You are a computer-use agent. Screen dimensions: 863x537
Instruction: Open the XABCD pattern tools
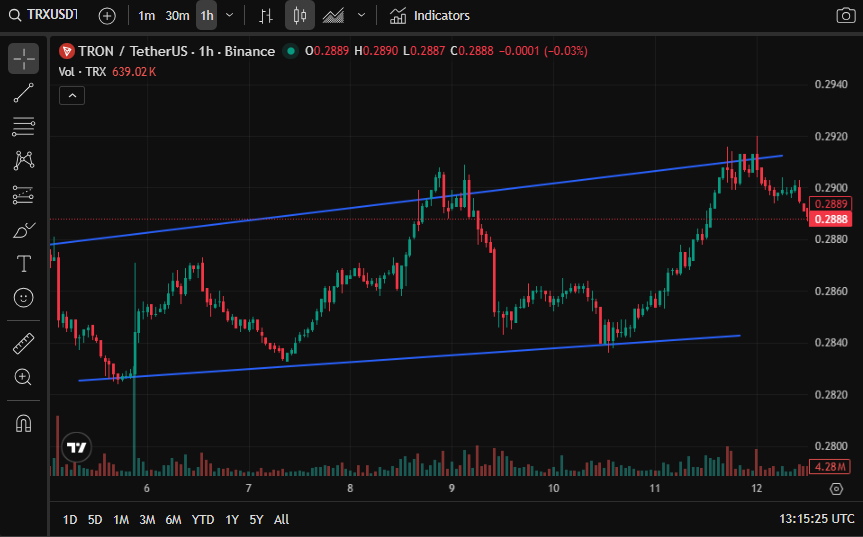[23, 161]
